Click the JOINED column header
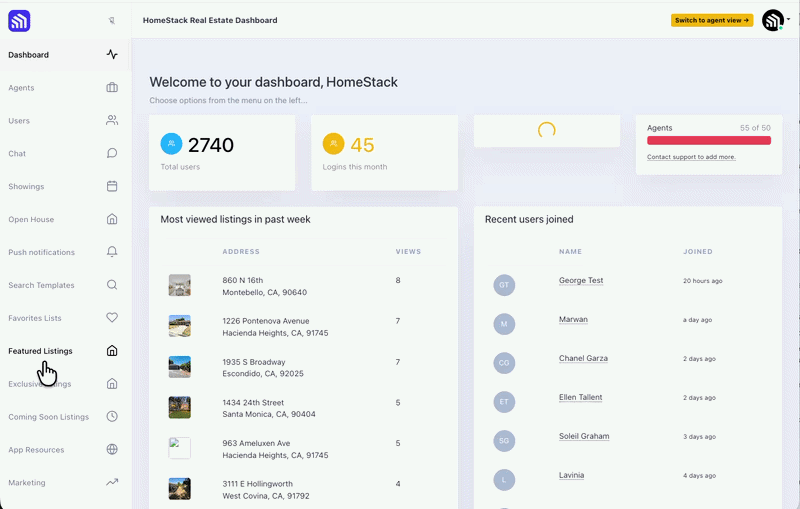Viewport: 800px width, 509px height. tap(697, 251)
